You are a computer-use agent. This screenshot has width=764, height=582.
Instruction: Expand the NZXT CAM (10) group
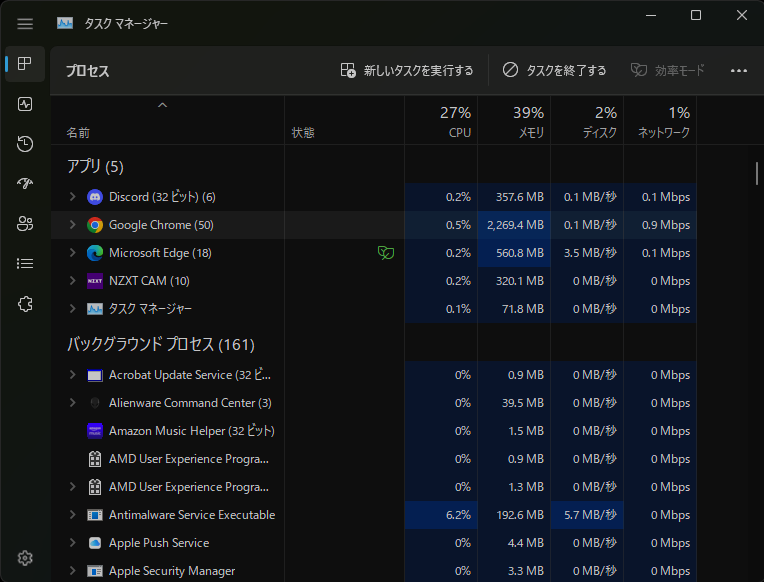click(x=73, y=280)
